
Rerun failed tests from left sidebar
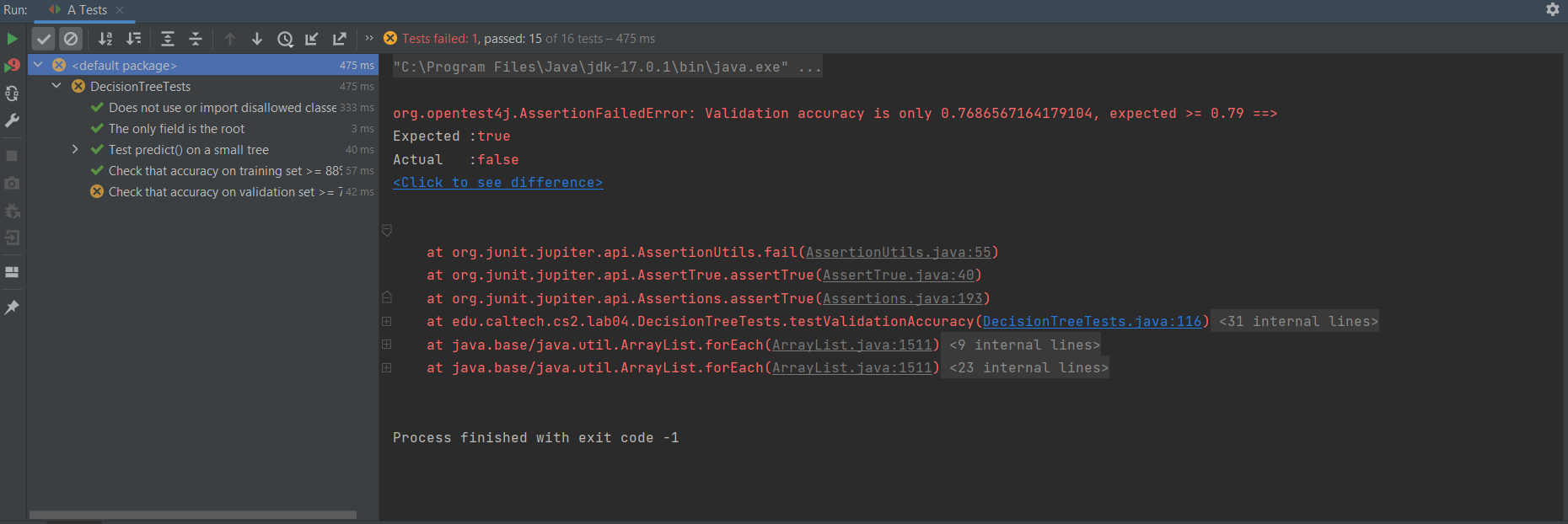click(12, 66)
